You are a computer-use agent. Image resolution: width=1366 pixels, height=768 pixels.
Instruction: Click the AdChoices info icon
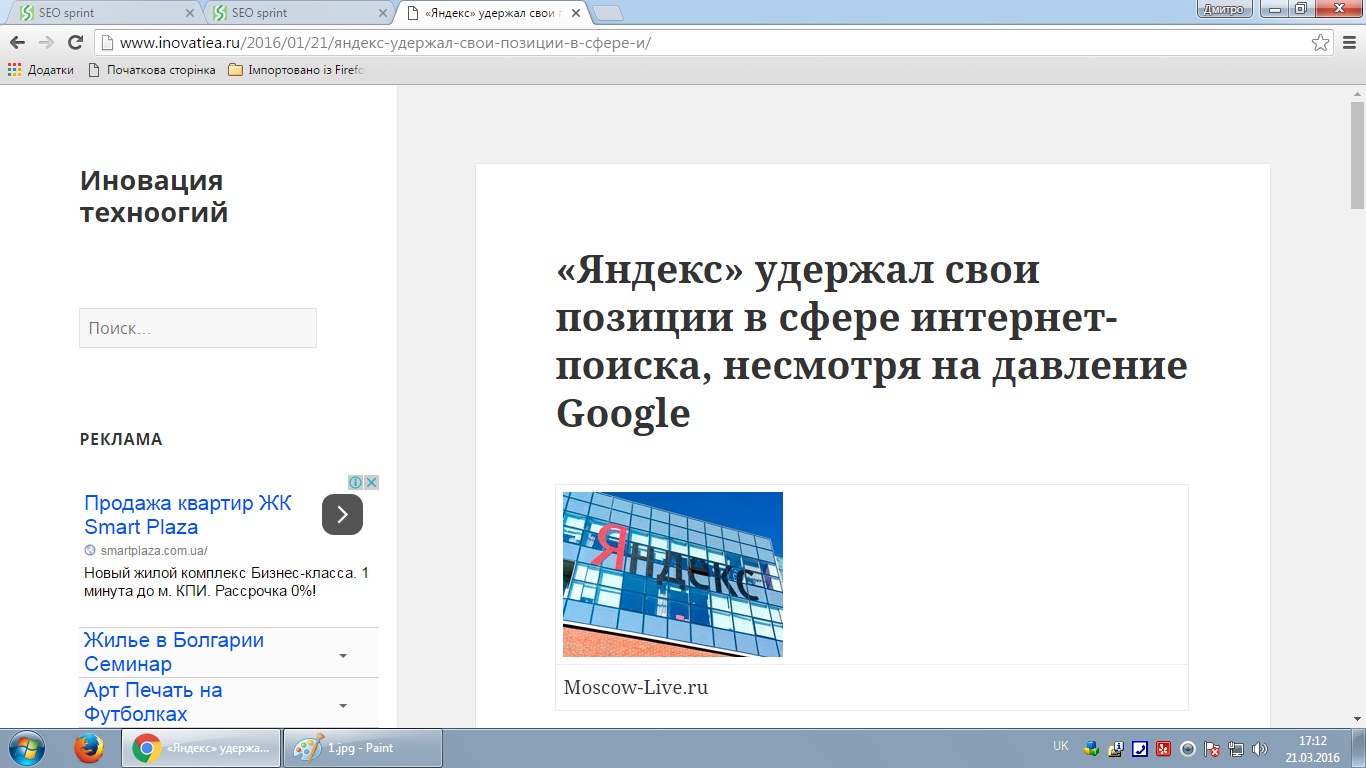(x=355, y=482)
